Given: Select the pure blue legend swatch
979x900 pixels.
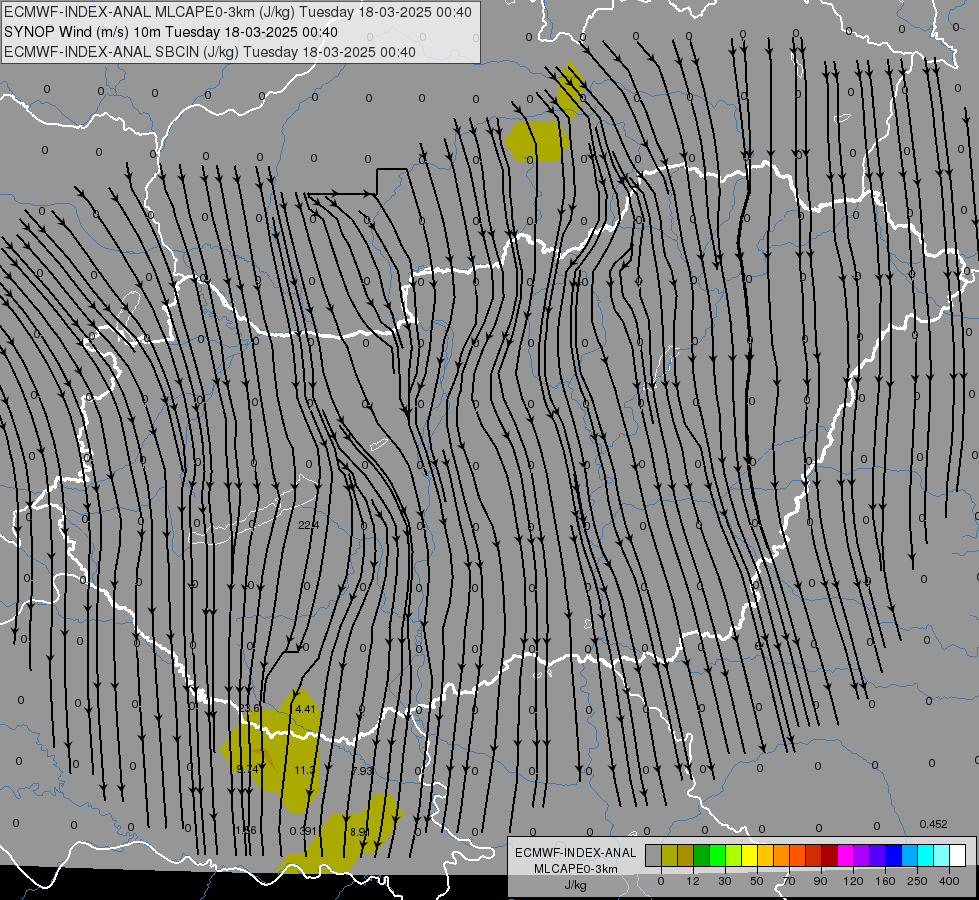Looking at the screenshot, I should tap(893, 855).
